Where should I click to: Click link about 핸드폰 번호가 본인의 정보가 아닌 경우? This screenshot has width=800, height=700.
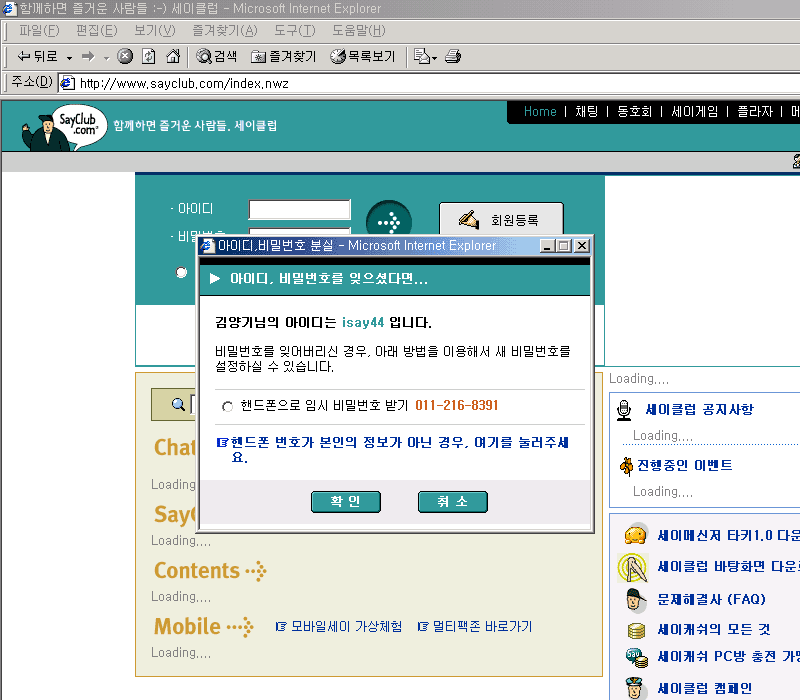pyautogui.click(x=392, y=449)
